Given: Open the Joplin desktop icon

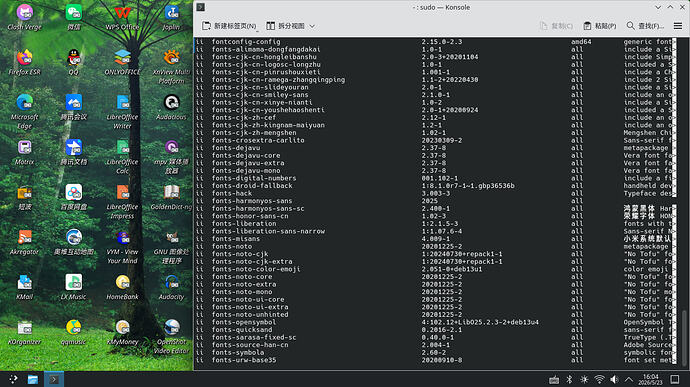Looking at the screenshot, I should tap(171, 13).
